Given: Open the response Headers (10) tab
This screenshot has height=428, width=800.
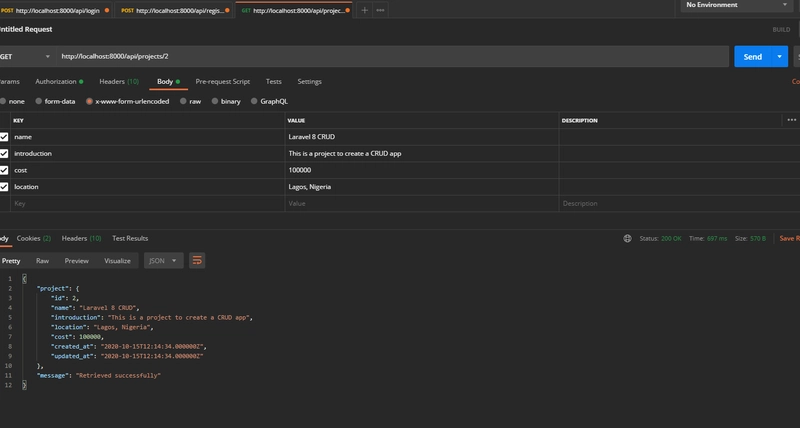Looking at the screenshot, I should [x=81, y=238].
